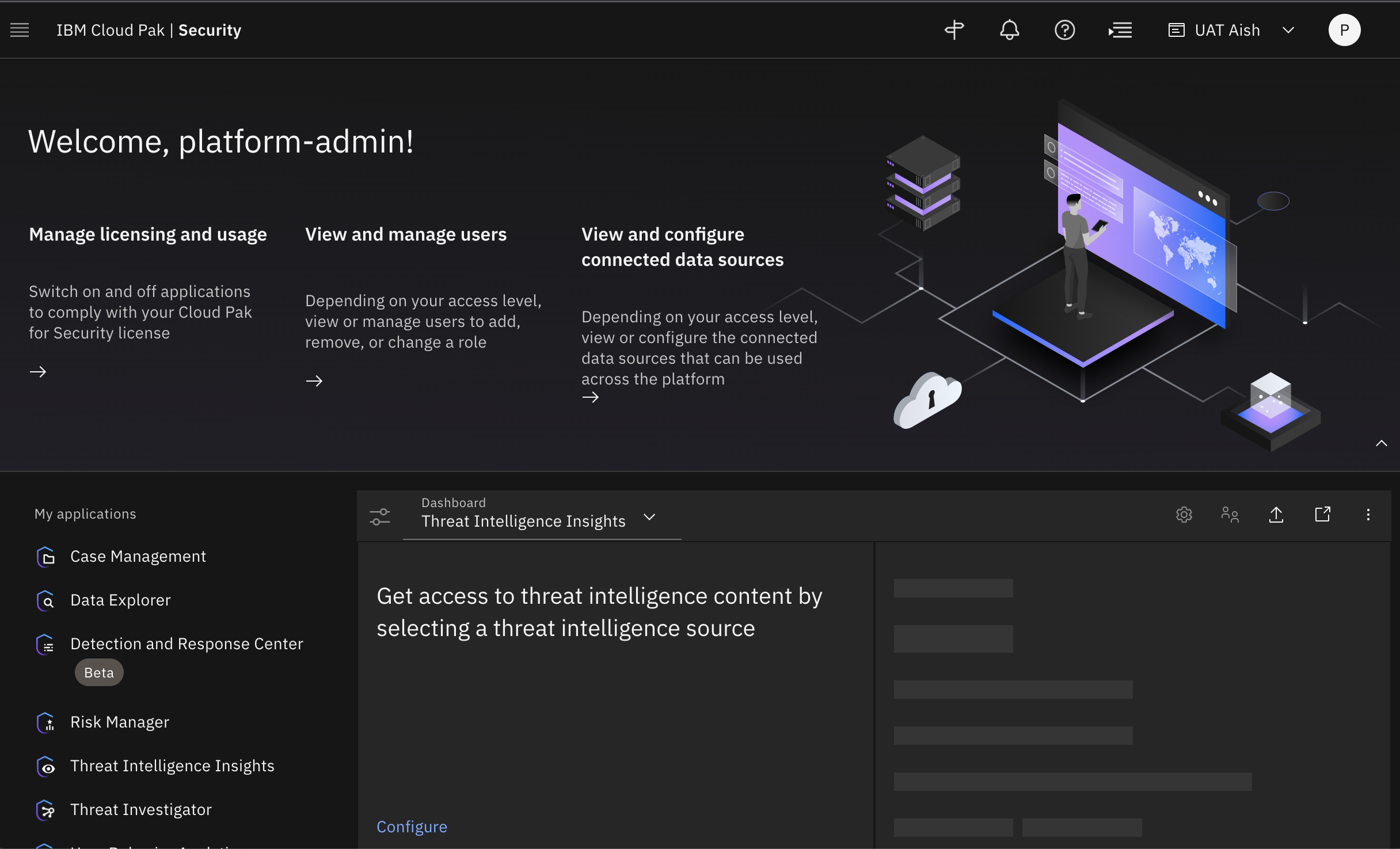Click the Configure link

(x=412, y=827)
